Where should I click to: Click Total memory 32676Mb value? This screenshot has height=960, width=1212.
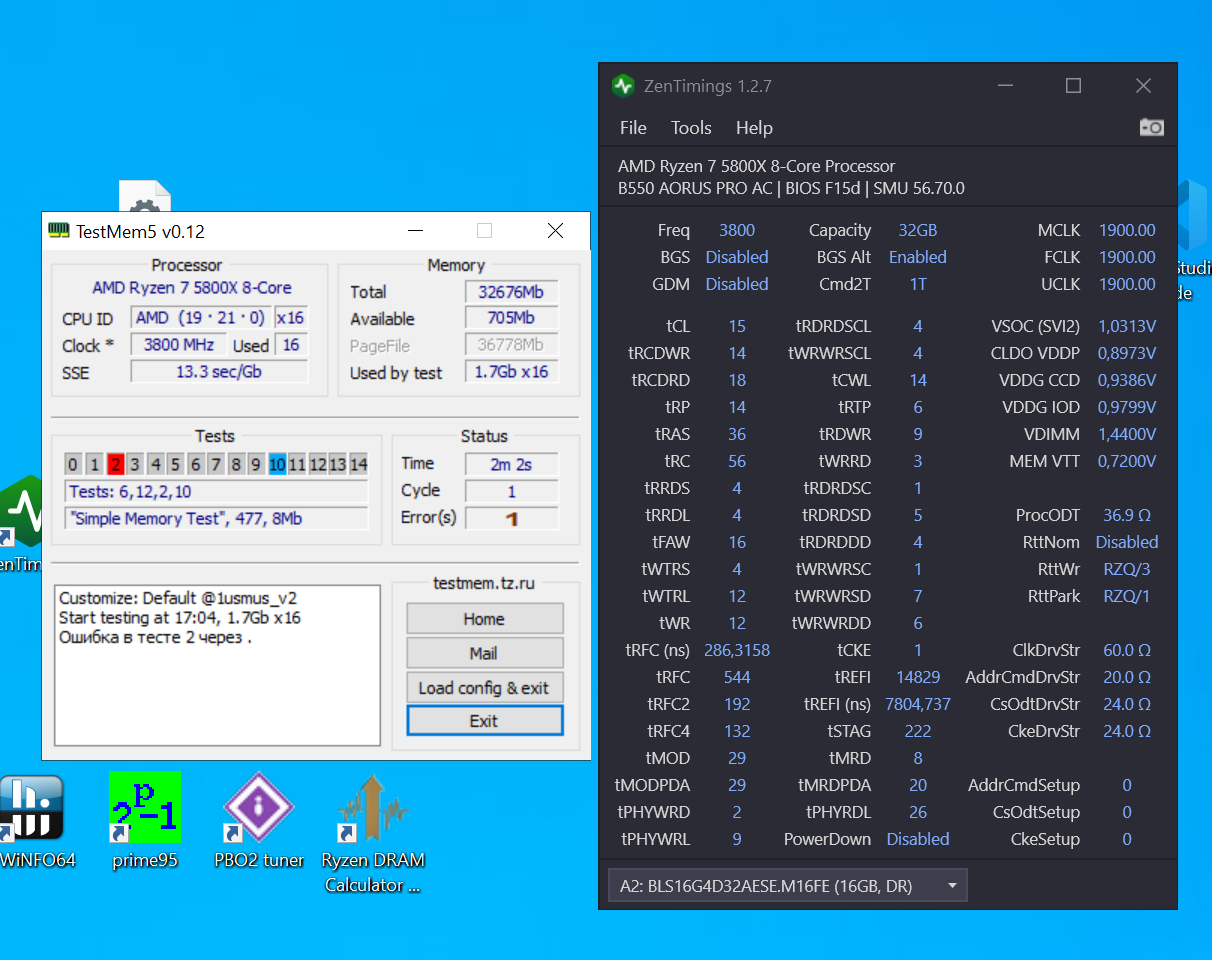[x=511, y=292]
